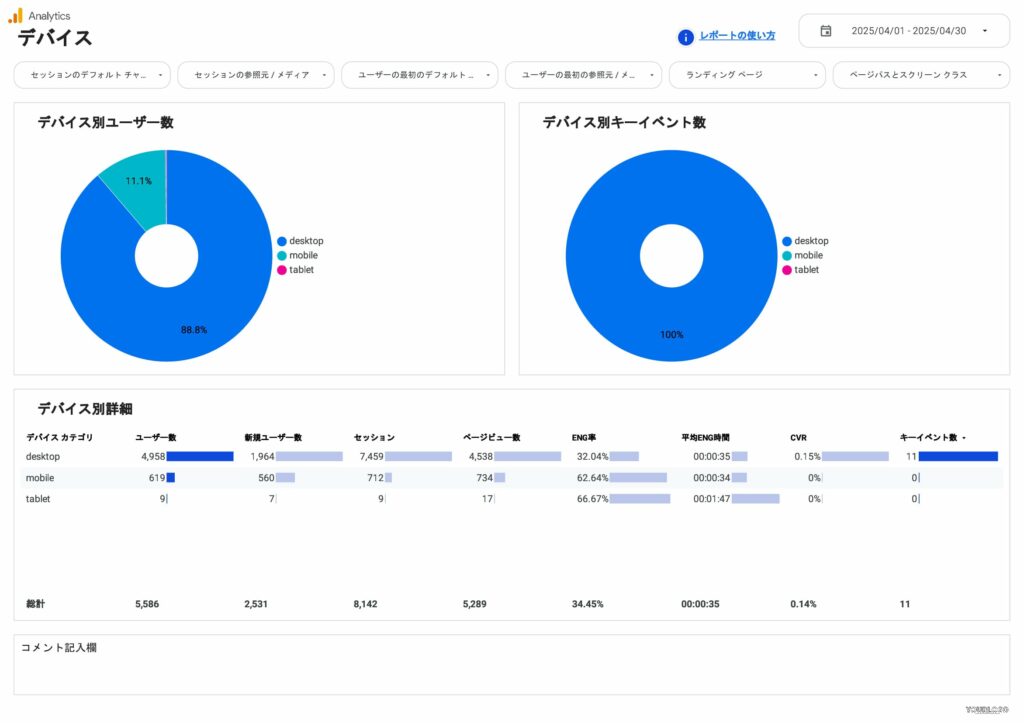Image resolution: width=1024 pixels, height=723 pixels.
Task: Click the Google Analytics logo icon
Action: click(15, 15)
